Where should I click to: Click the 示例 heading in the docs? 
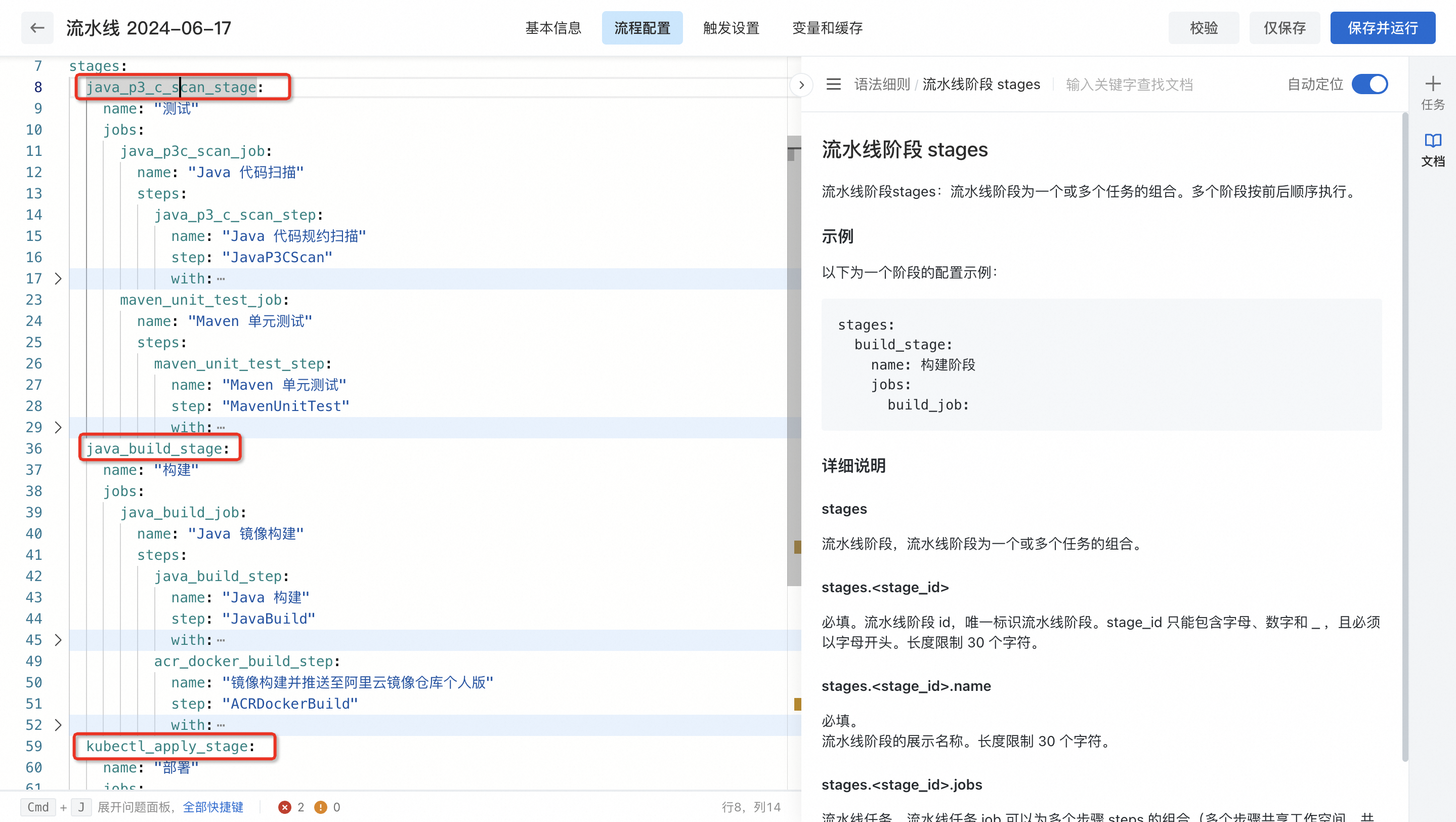point(837,236)
